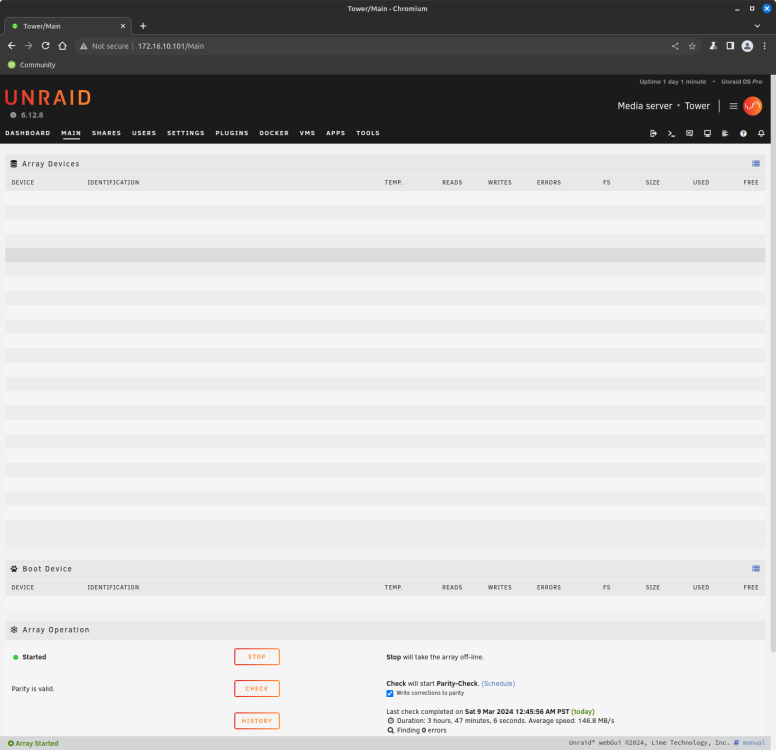Screen dimensions: 776x750
Task: Close the Tower/Main tab
Action: 123,26
